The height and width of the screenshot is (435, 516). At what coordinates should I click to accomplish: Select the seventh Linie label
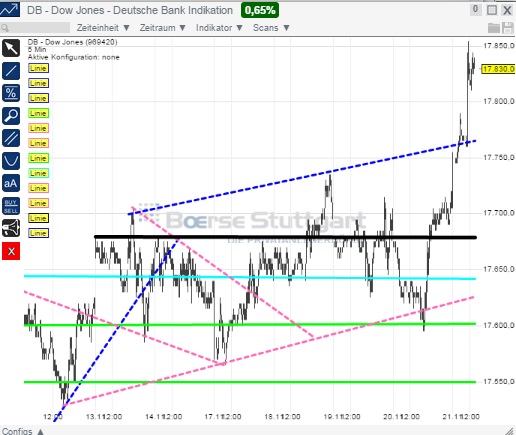38,158
